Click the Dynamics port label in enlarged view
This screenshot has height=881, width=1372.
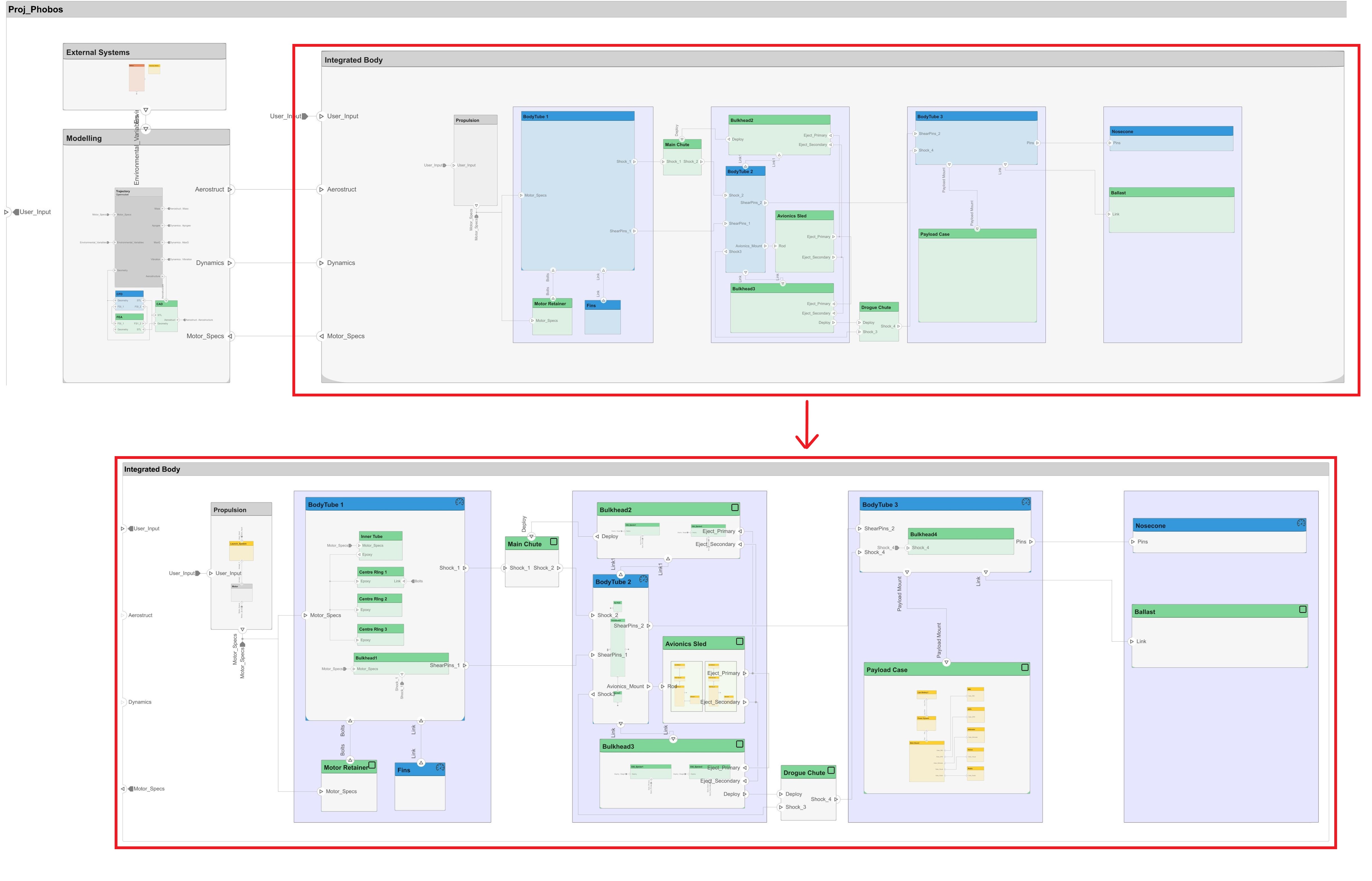click(x=140, y=702)
